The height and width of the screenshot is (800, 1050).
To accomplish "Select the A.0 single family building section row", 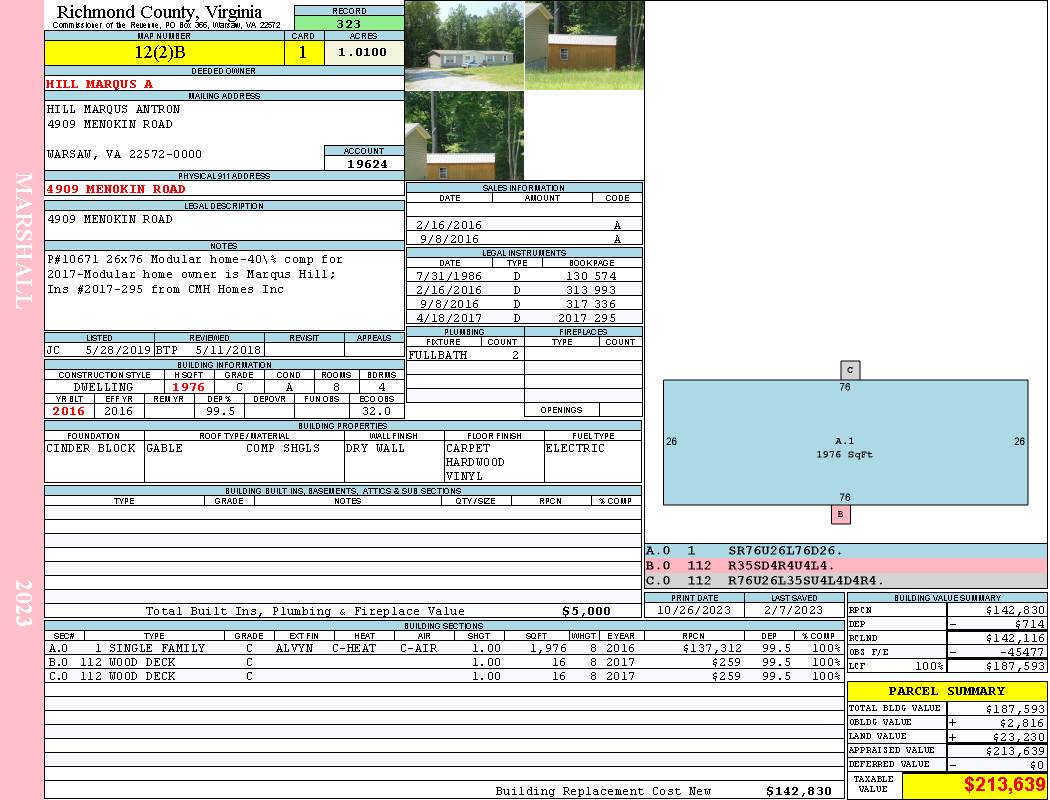I will (445, 648).
